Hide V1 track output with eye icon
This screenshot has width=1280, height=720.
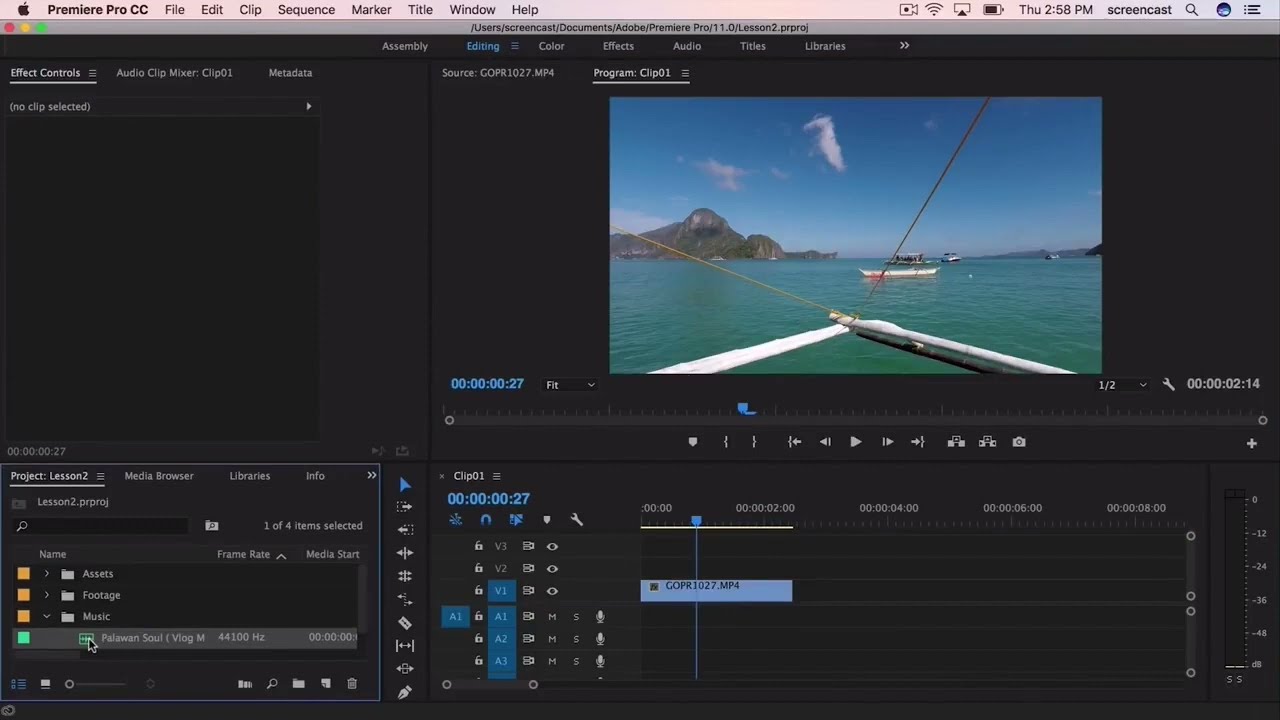point(552,591)
